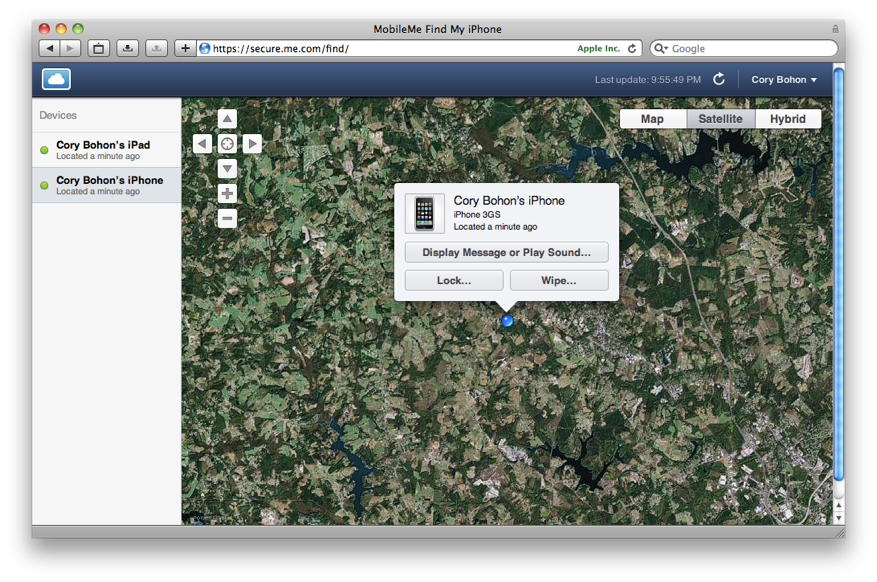Image resolution: width=877 pixels, height=582 pixels.
Task: Open the Top Sites toolbar button
Action: pyautogui.click(x=98, y=49)
